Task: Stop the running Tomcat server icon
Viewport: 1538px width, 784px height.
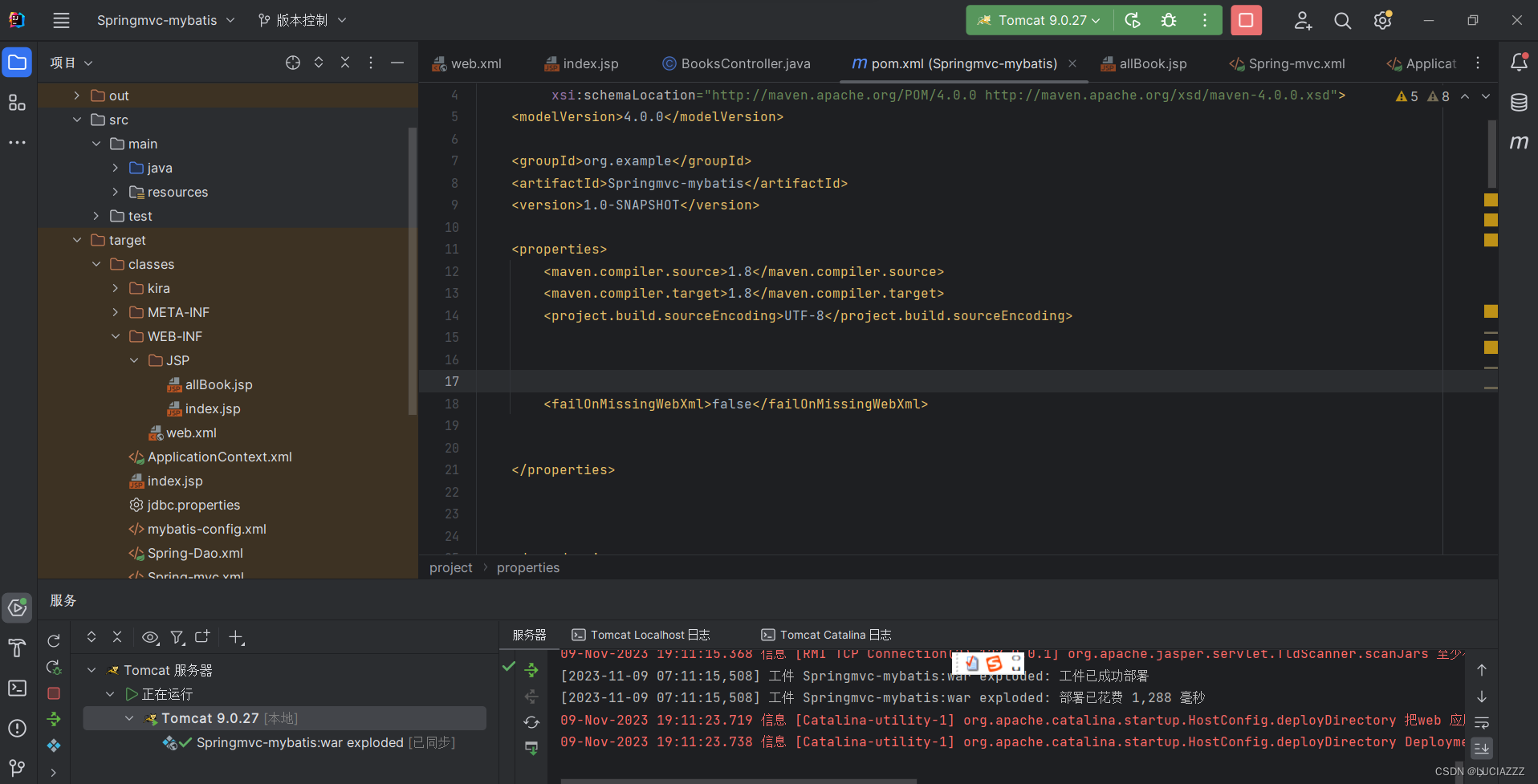Action: coord(1245,20)
